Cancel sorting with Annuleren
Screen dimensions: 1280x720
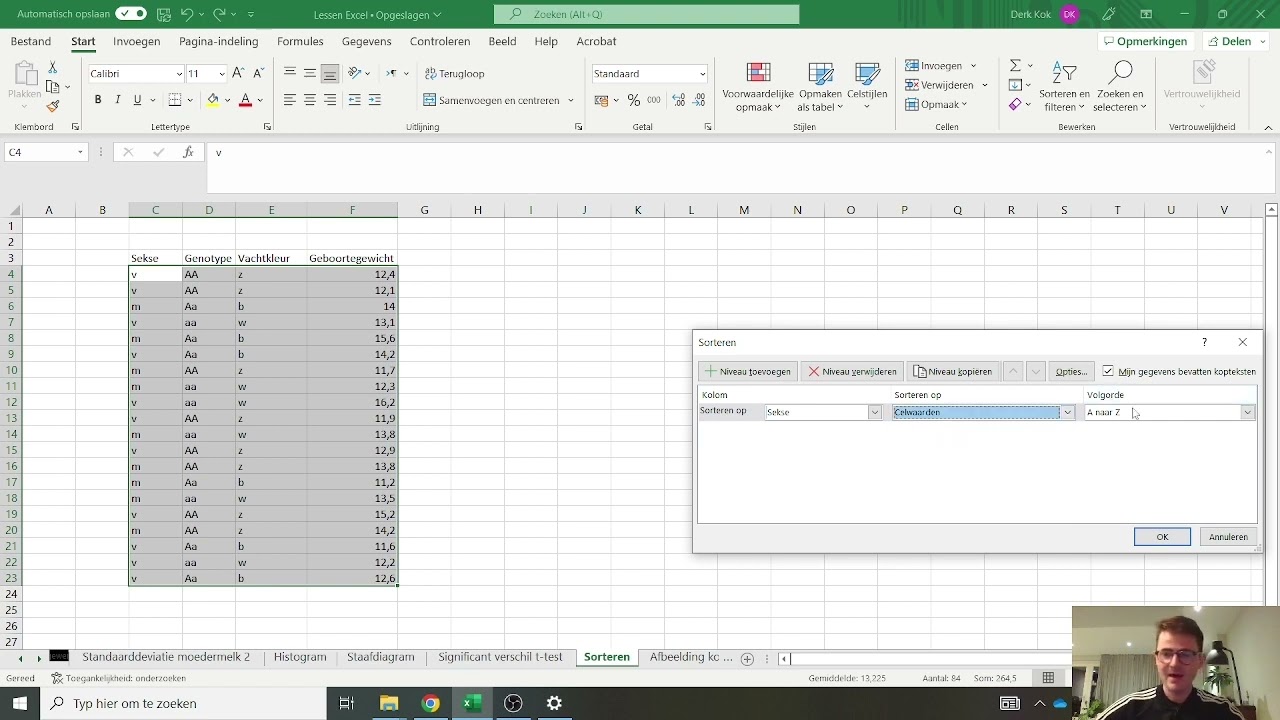pos(1228,537)
